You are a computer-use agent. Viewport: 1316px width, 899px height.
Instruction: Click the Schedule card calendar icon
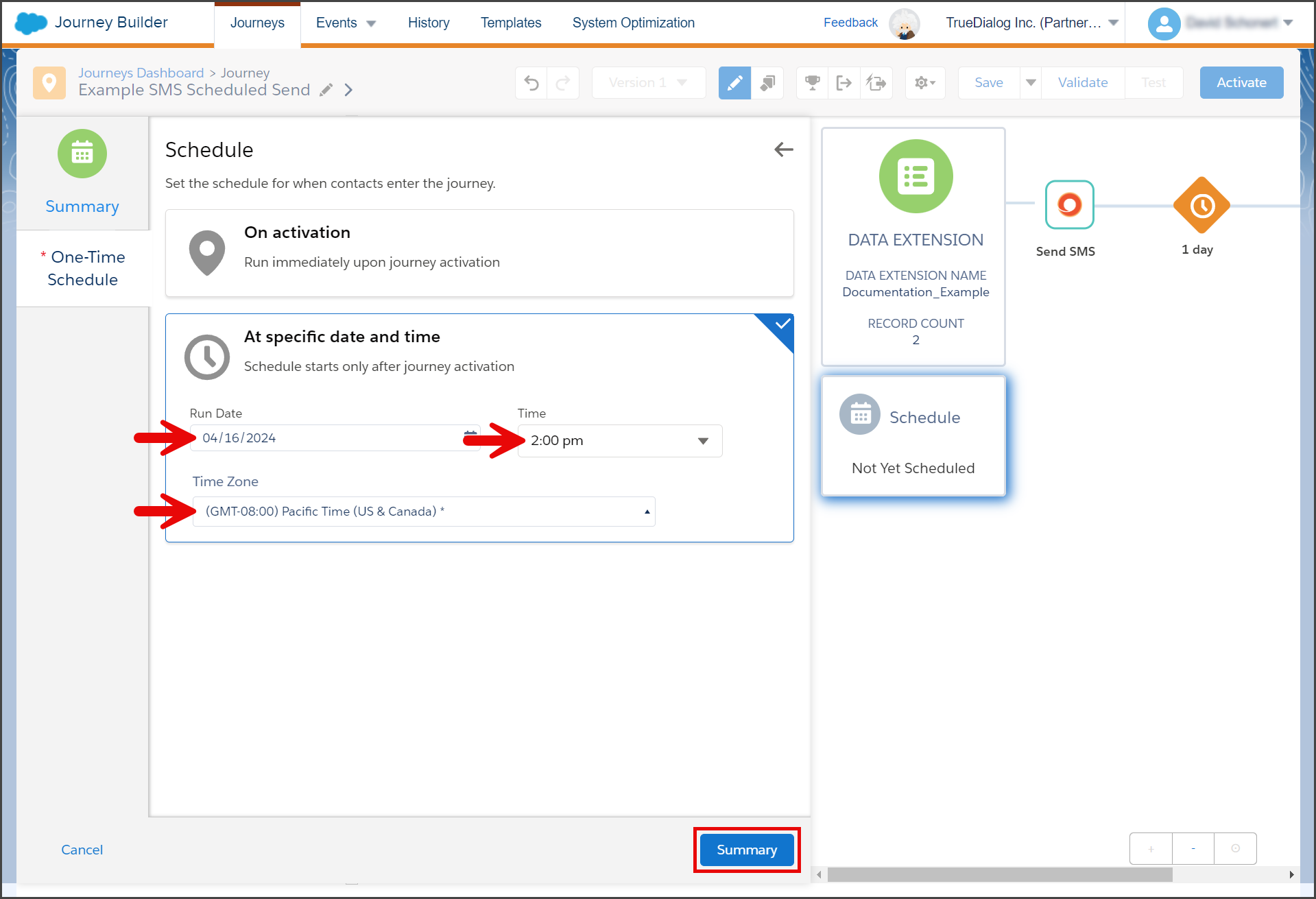tap(860, 414)
